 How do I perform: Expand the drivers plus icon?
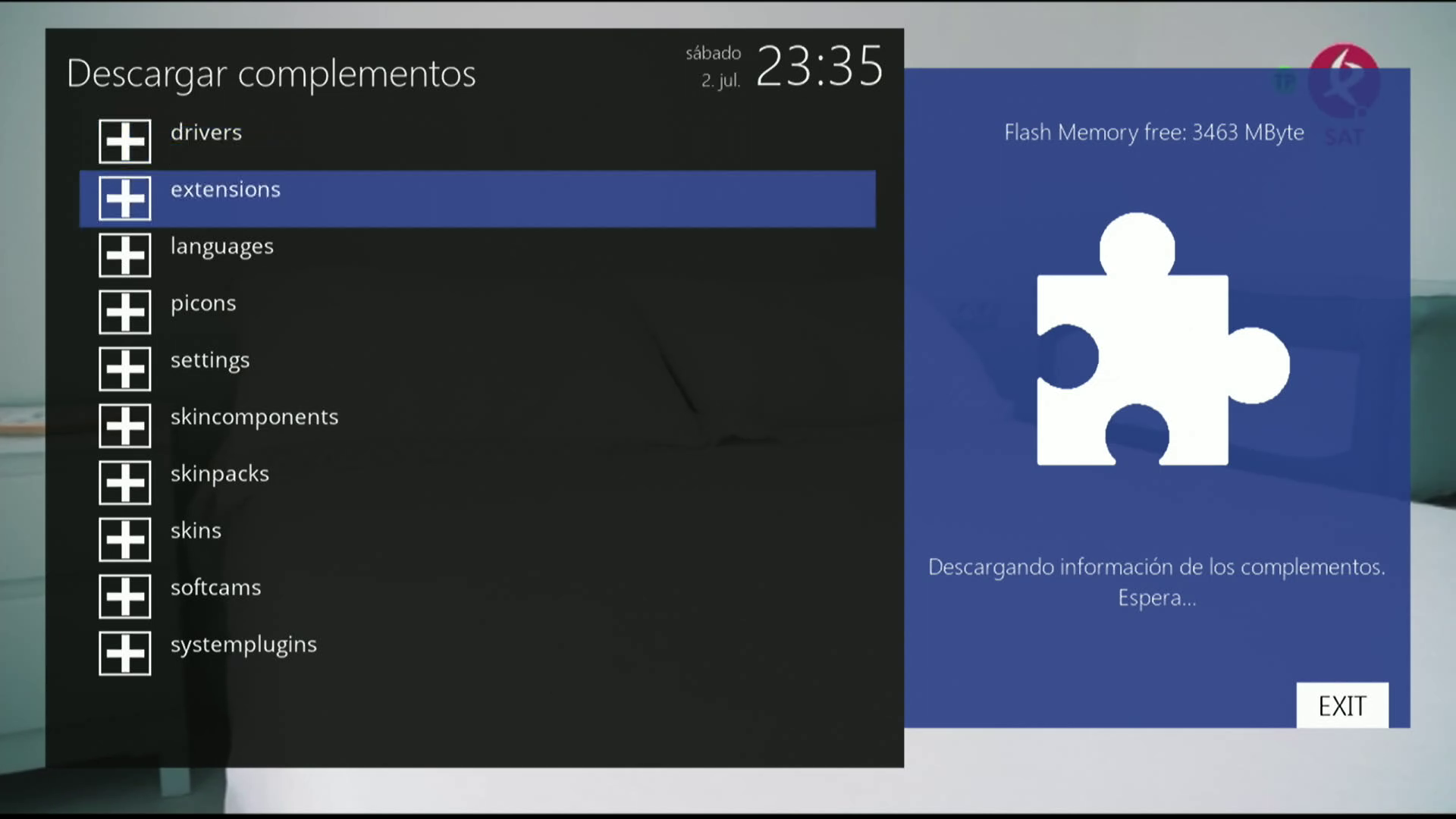[x=125, y=141]
